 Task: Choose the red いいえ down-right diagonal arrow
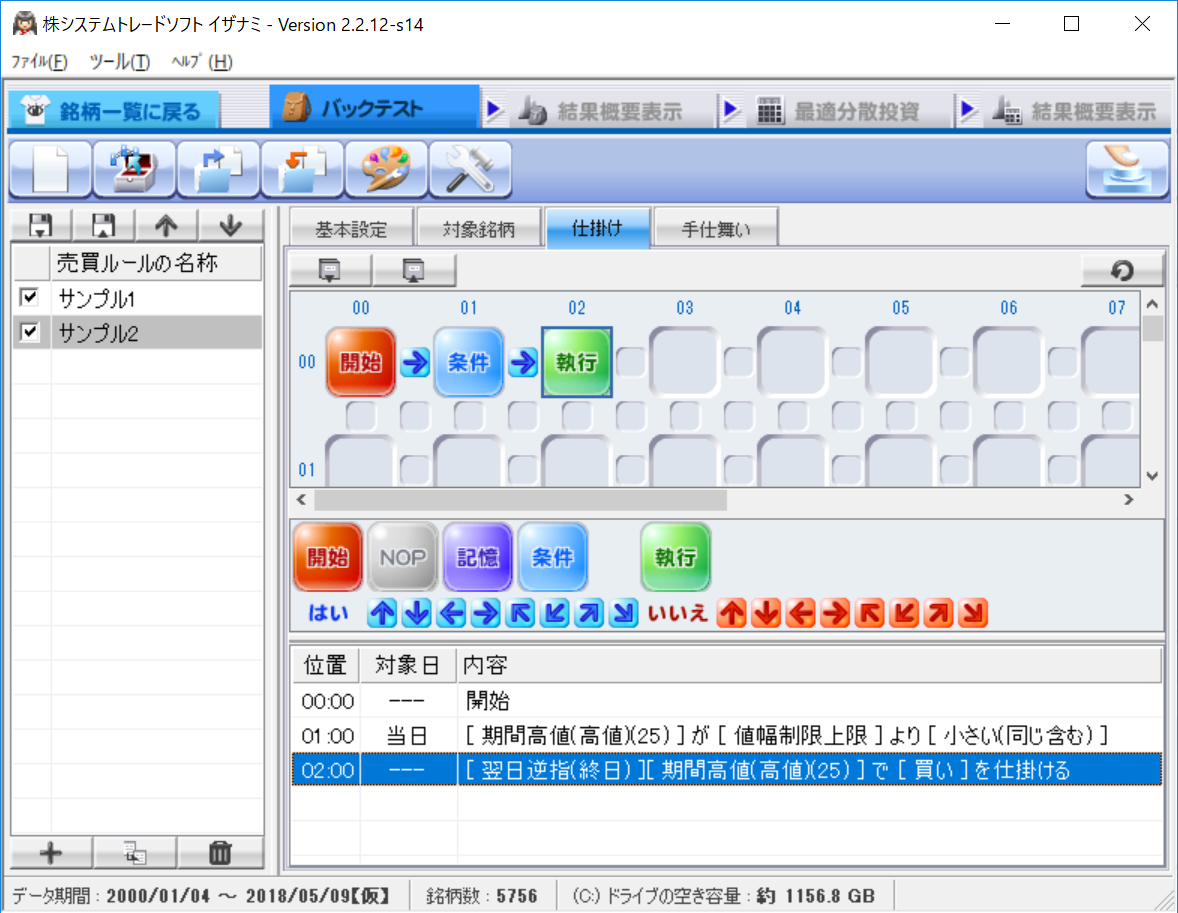click(x=973, y=613)
